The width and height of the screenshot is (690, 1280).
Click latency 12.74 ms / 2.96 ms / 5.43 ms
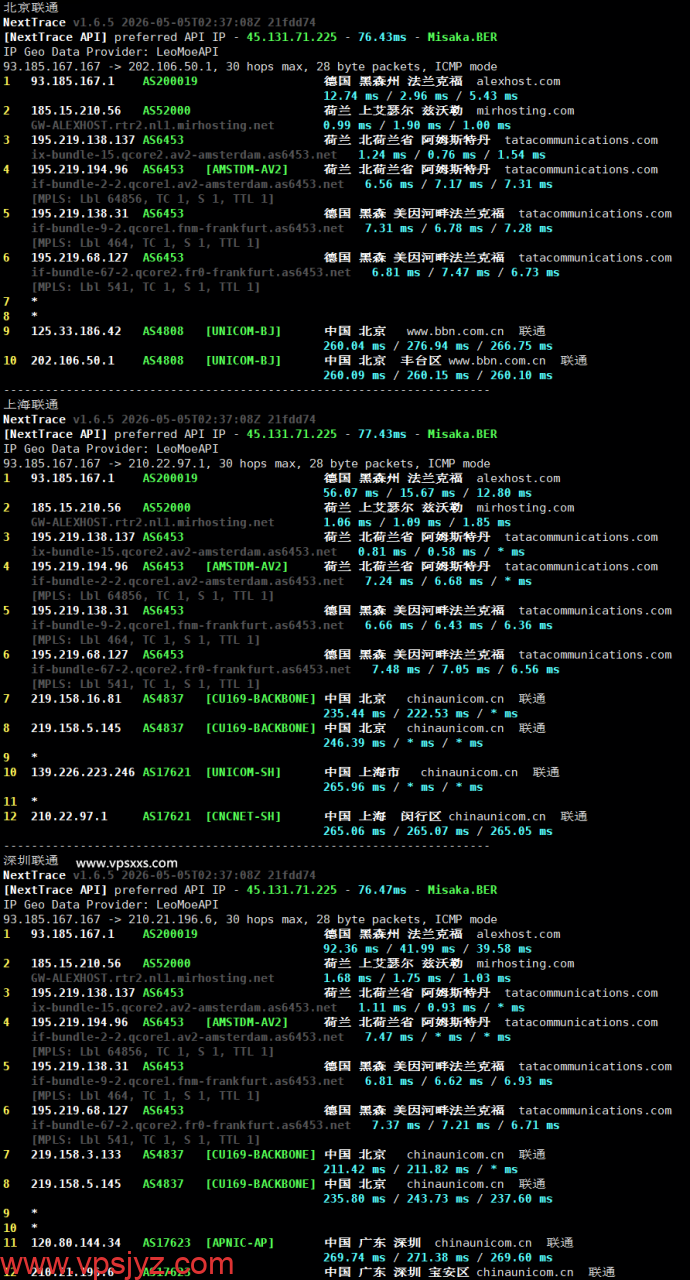[x=420, y=96]
